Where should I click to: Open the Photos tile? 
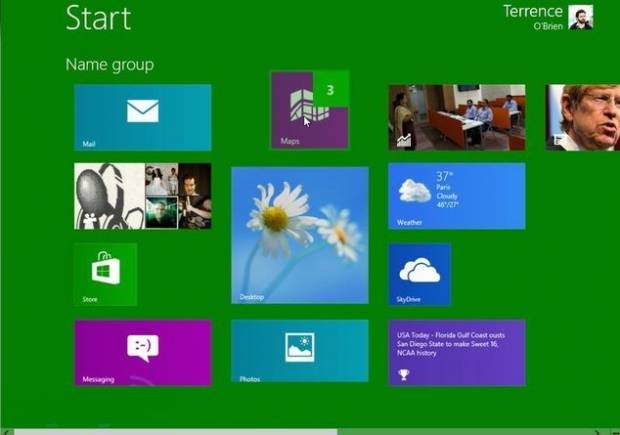coord(300,351)
